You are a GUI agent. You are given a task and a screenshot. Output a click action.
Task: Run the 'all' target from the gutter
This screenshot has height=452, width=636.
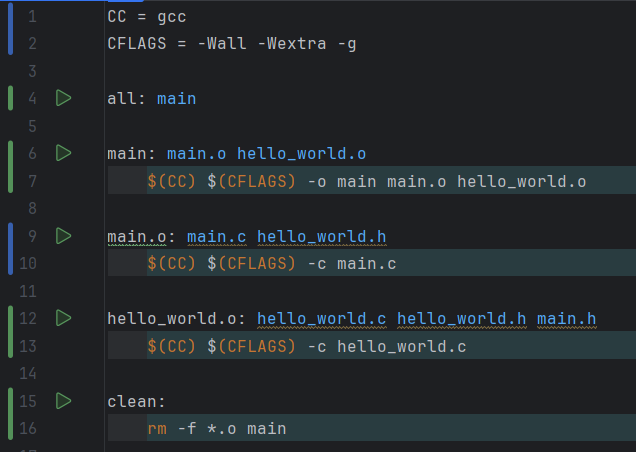click(64, 98)
